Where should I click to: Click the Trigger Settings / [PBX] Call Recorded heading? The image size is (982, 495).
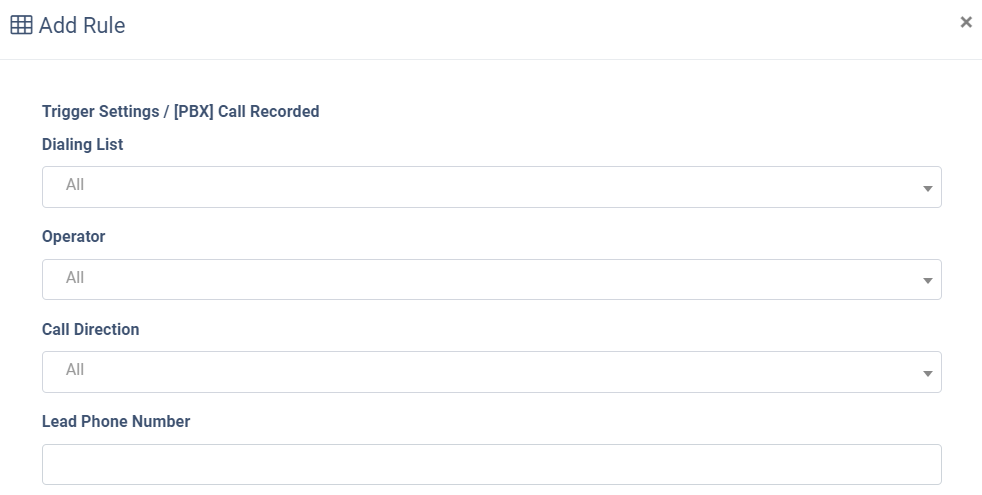coord(180,112)
